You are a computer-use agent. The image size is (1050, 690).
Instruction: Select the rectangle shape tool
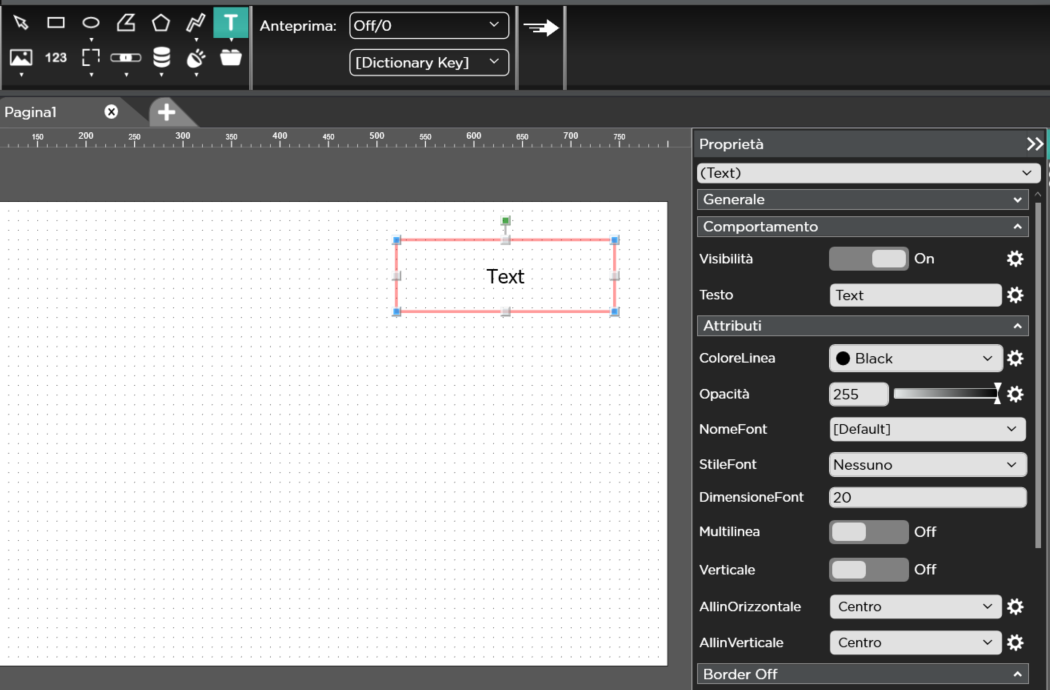click(56, 23)
